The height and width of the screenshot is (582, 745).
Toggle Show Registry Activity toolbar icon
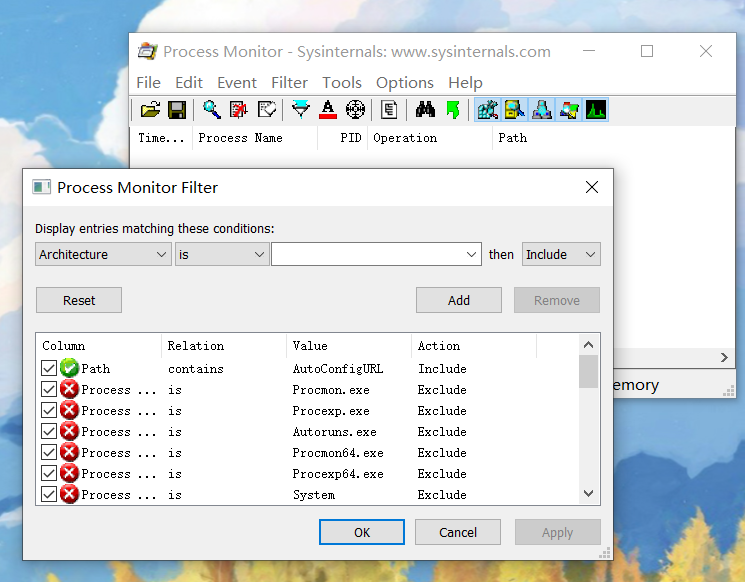tap(487, 110)
